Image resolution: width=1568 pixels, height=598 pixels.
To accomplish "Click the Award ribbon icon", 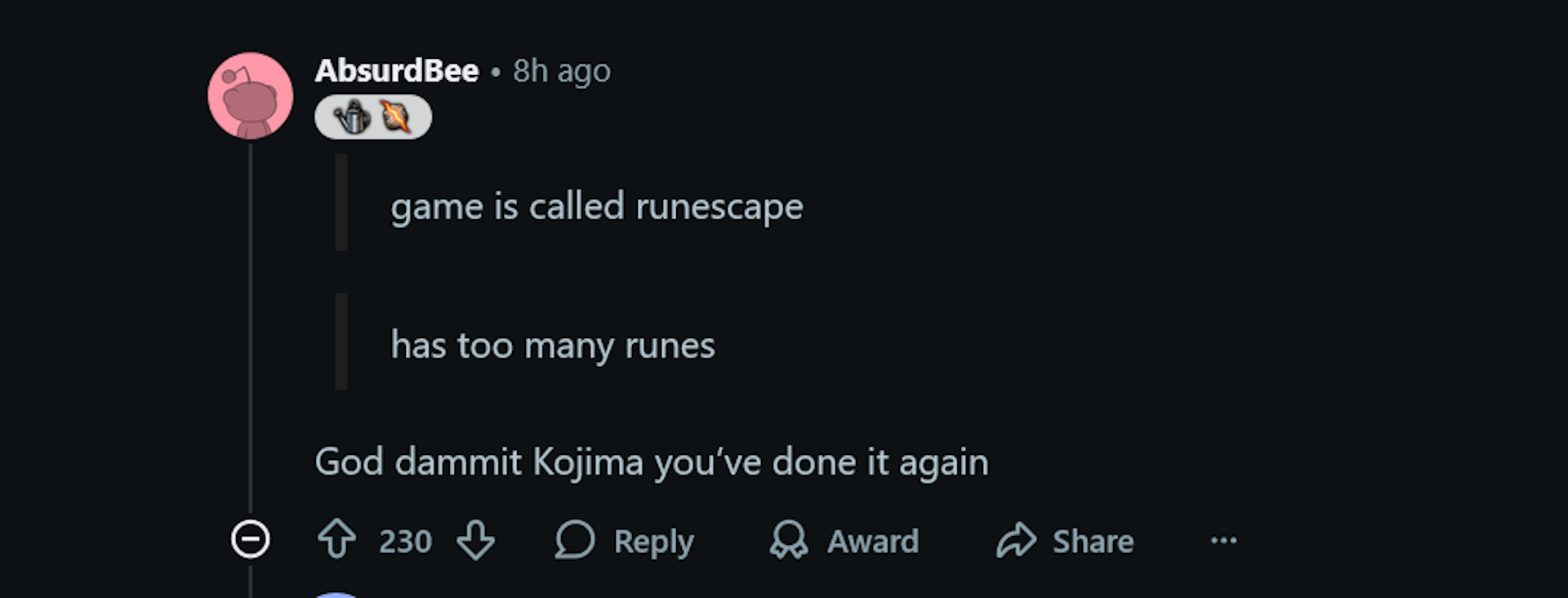I will [x=789, y=540].
